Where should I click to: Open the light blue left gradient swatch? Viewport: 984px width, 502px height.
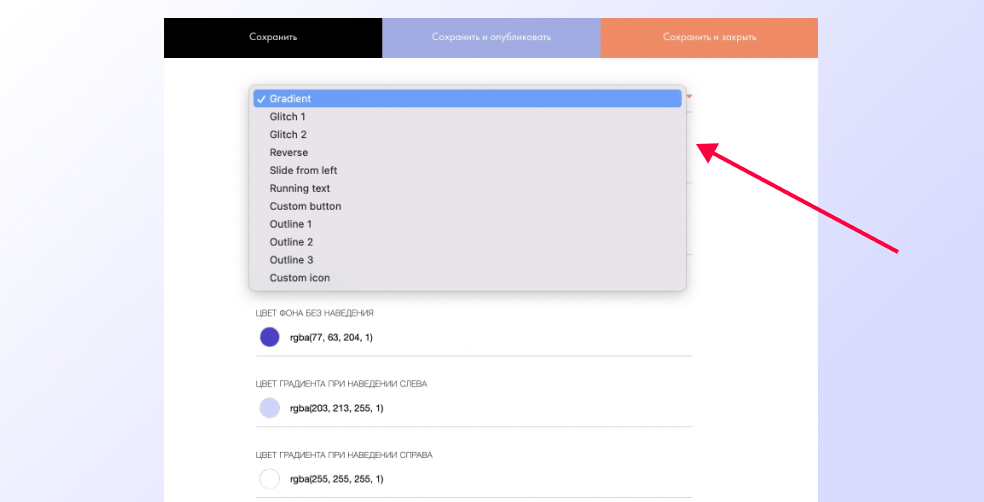click(x=270, y=408)
